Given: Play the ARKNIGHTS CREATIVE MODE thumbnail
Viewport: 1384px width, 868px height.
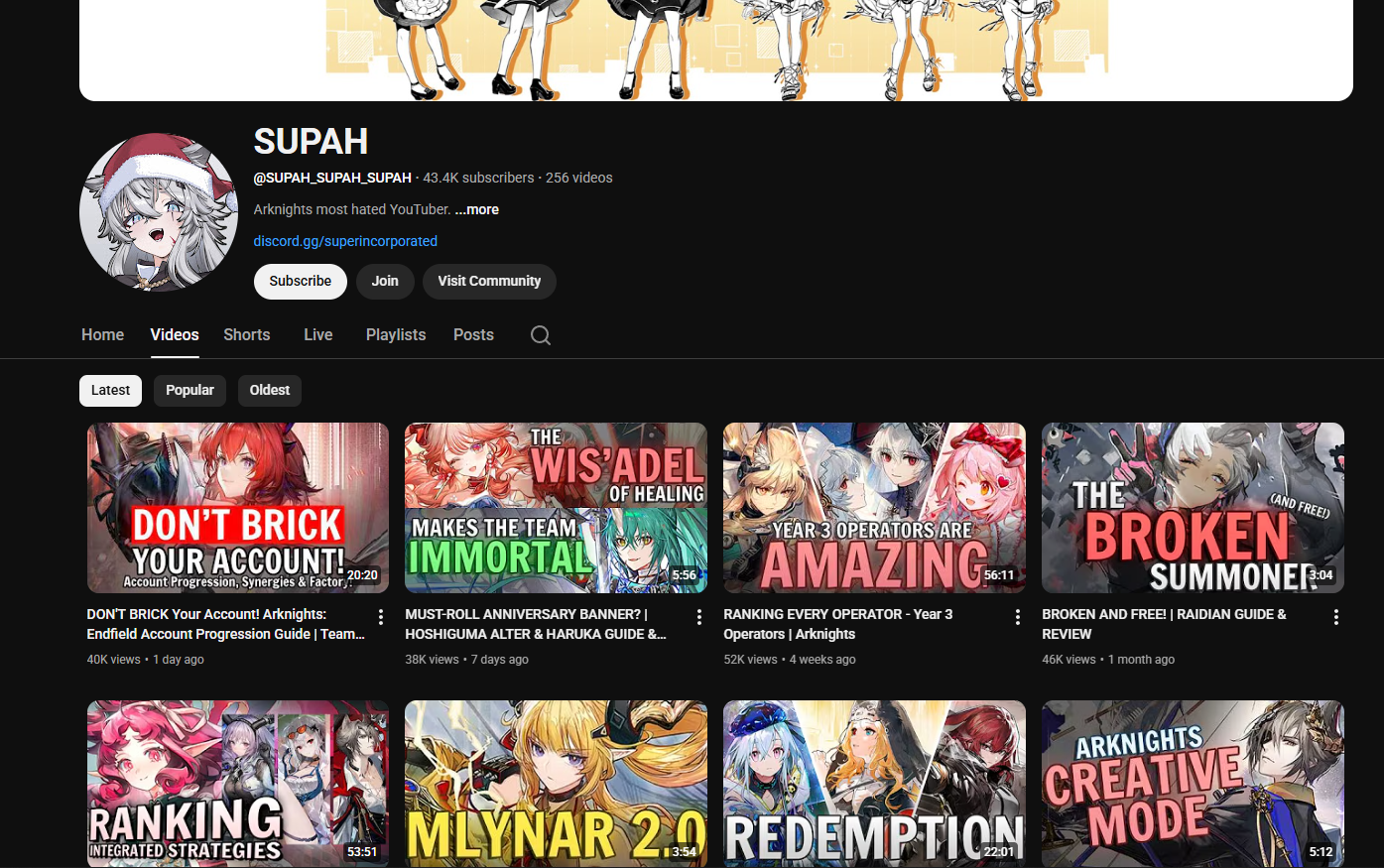Looking at the screenshot, I should [1193, 784].
